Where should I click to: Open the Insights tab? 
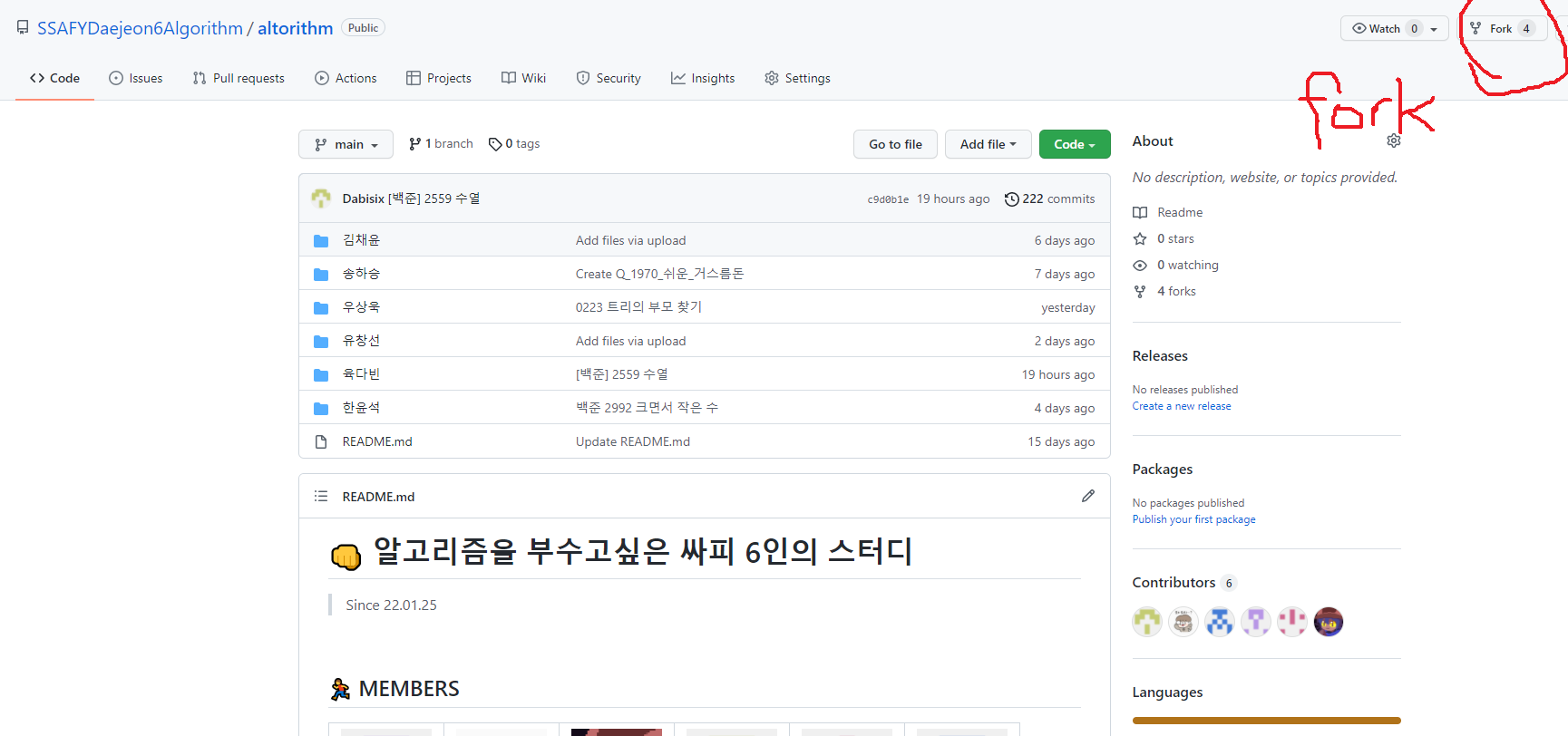(703, 78)
